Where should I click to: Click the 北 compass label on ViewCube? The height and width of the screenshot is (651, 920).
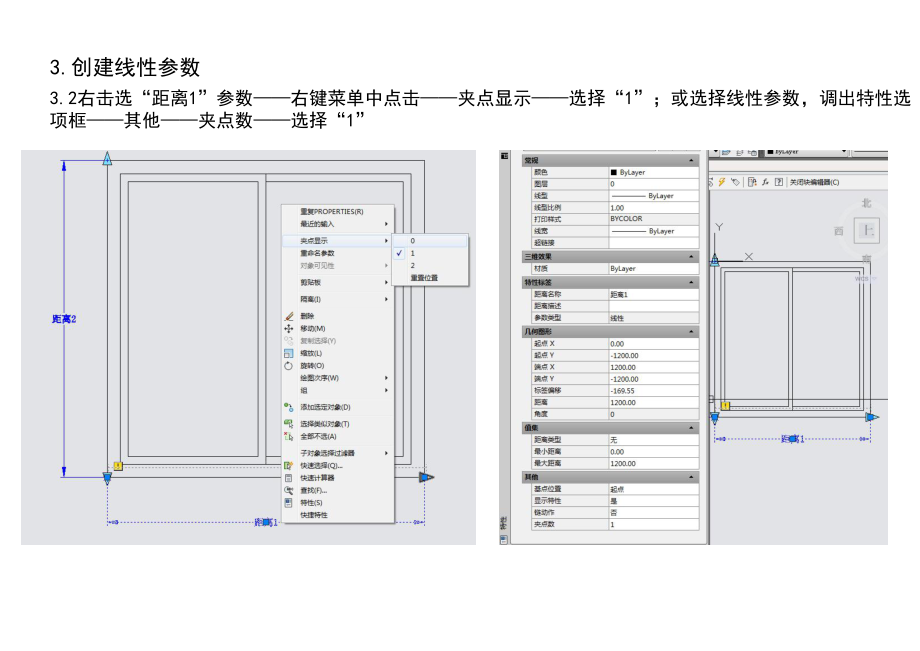pyautogui.click(x=867, y=203)
